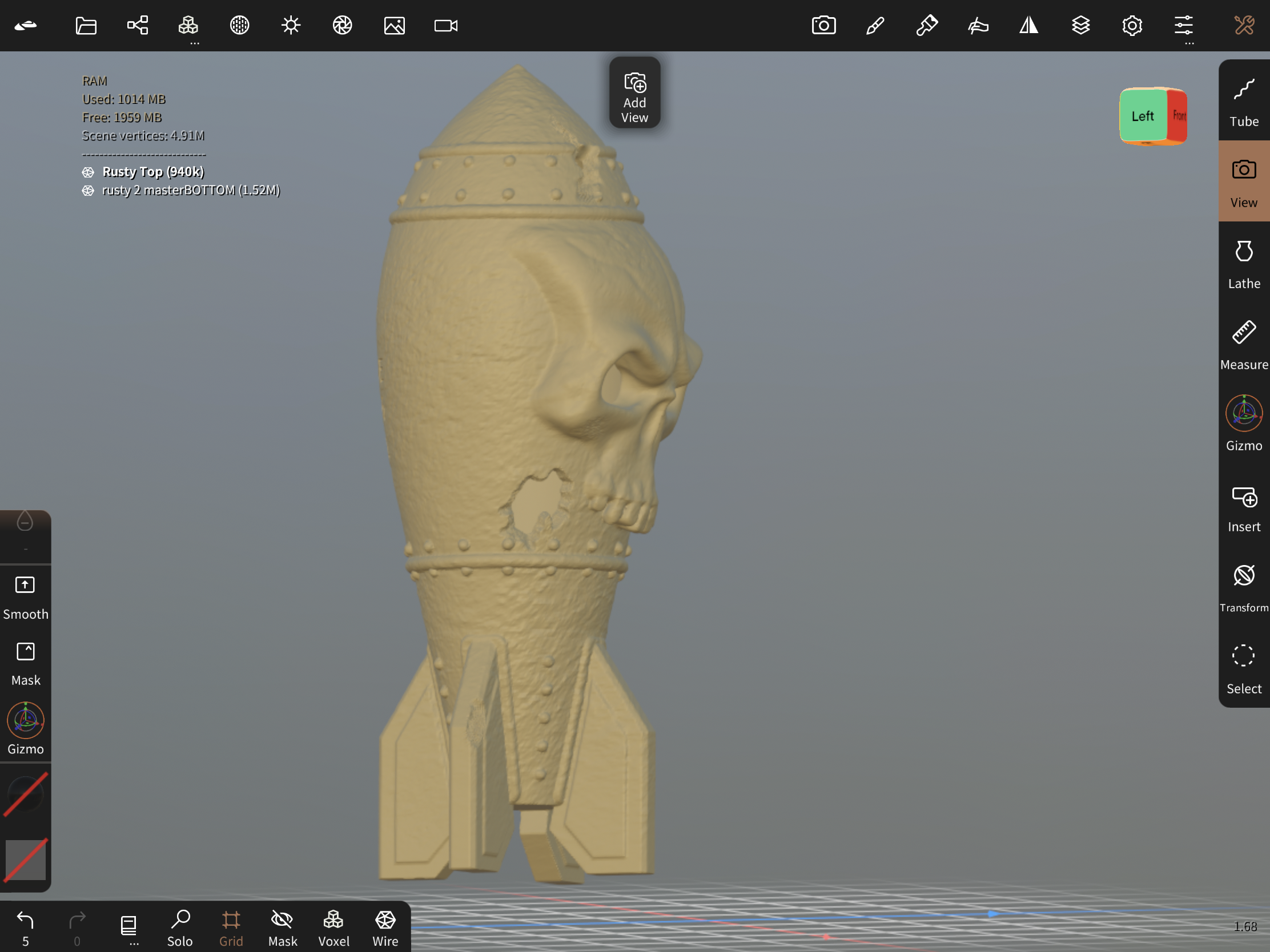
Task: Select the Rusty Top (940k) object
Action: pyautogui.click(x=152, y=172)
